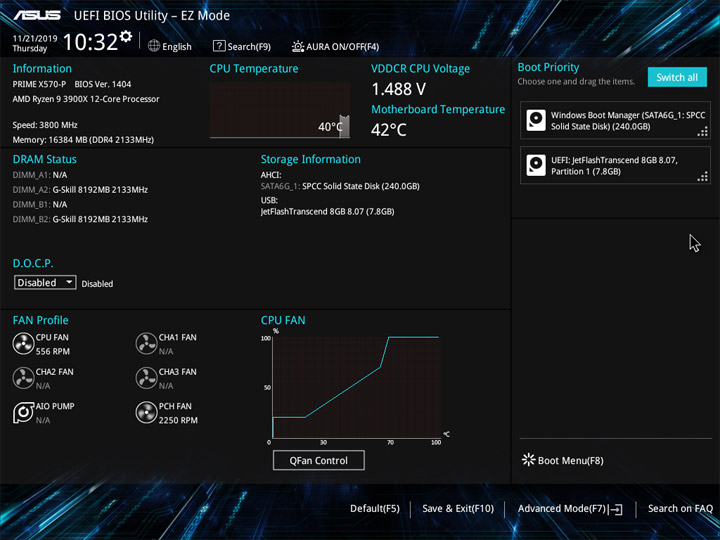
Task: Click the PRIME X570-P model text
Action: tap(39, 84)
